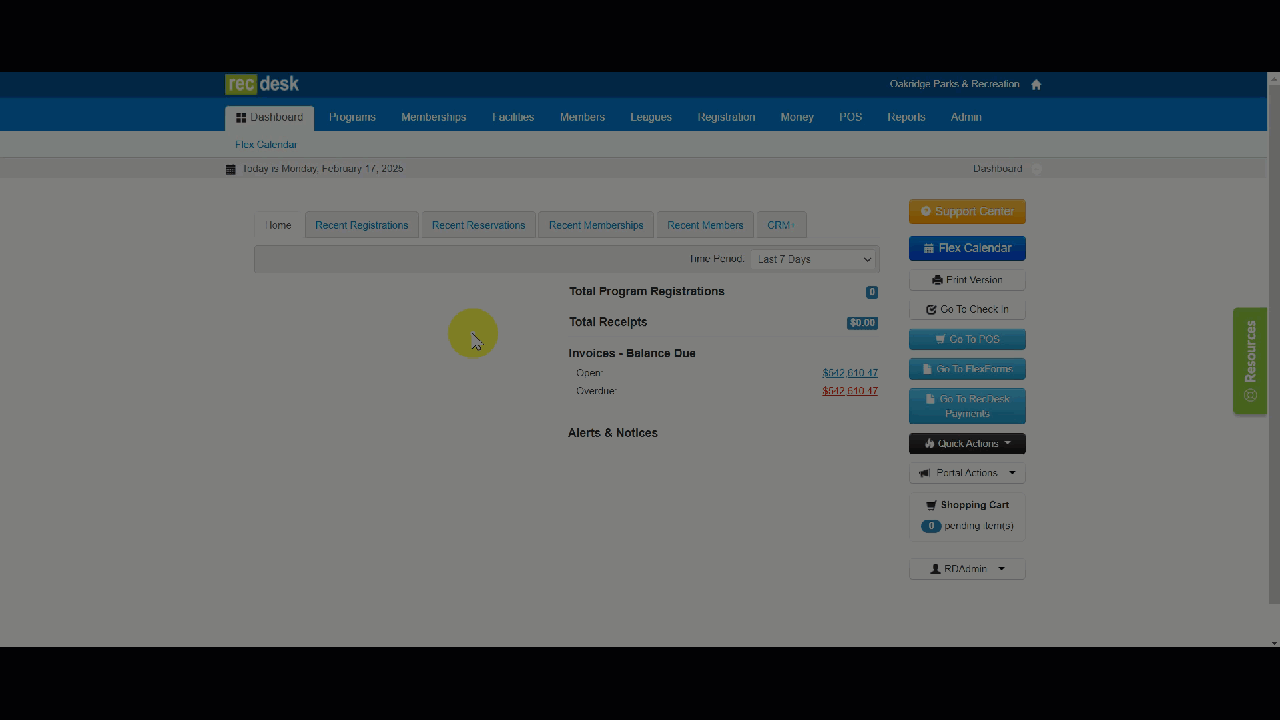
Task: Open the Resources side panel
Action: point(1249,360)
